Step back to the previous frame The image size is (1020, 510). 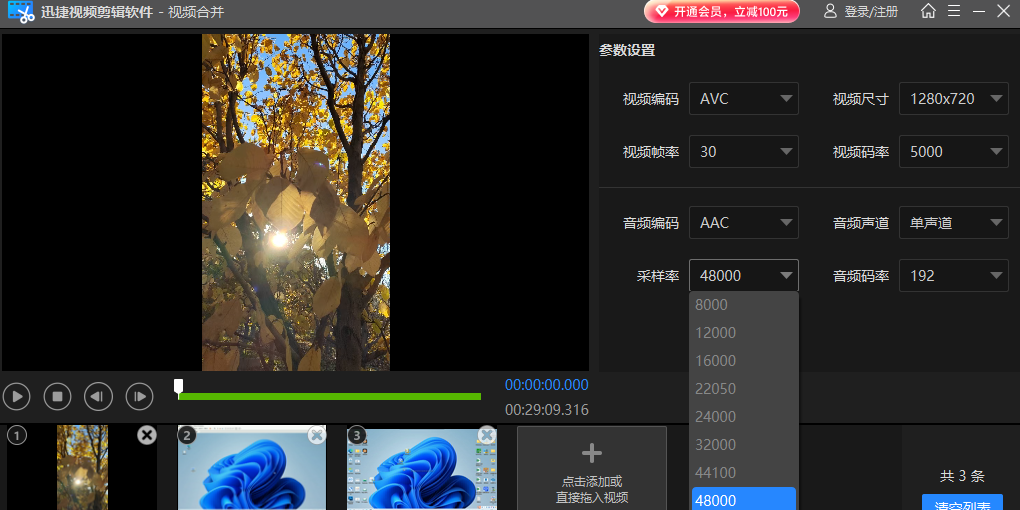tap(98, 396)
